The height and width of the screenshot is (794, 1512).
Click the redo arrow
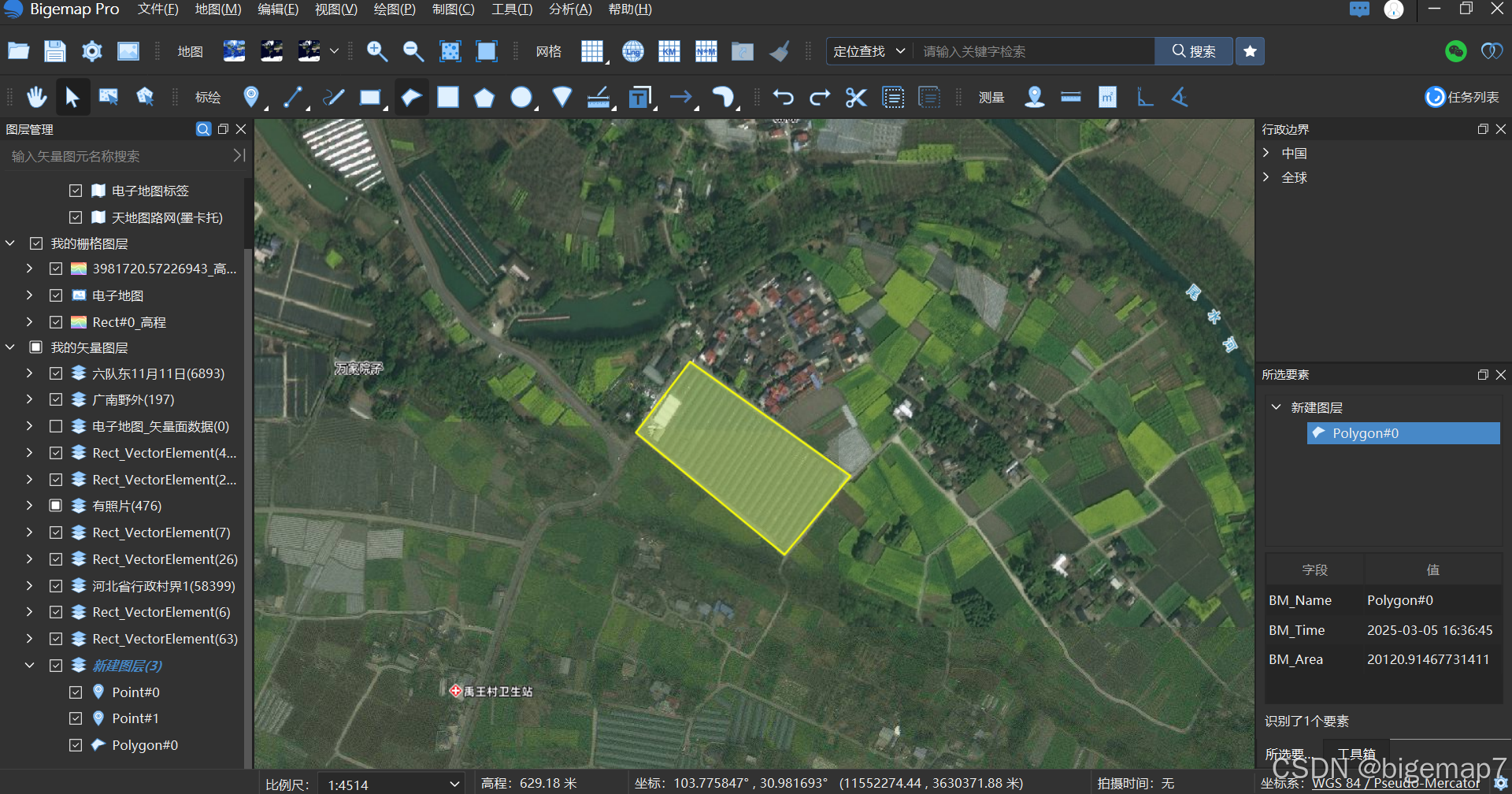point(820,98)
